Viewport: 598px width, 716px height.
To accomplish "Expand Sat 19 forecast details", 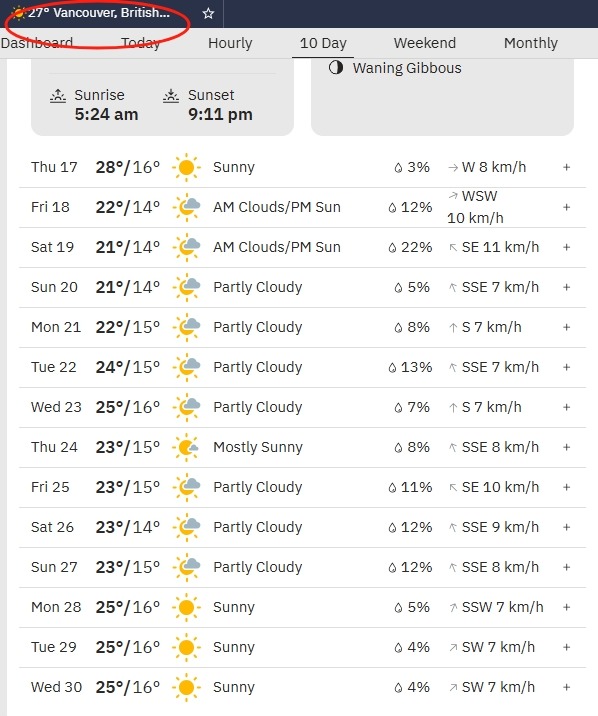I will [567, 247].
